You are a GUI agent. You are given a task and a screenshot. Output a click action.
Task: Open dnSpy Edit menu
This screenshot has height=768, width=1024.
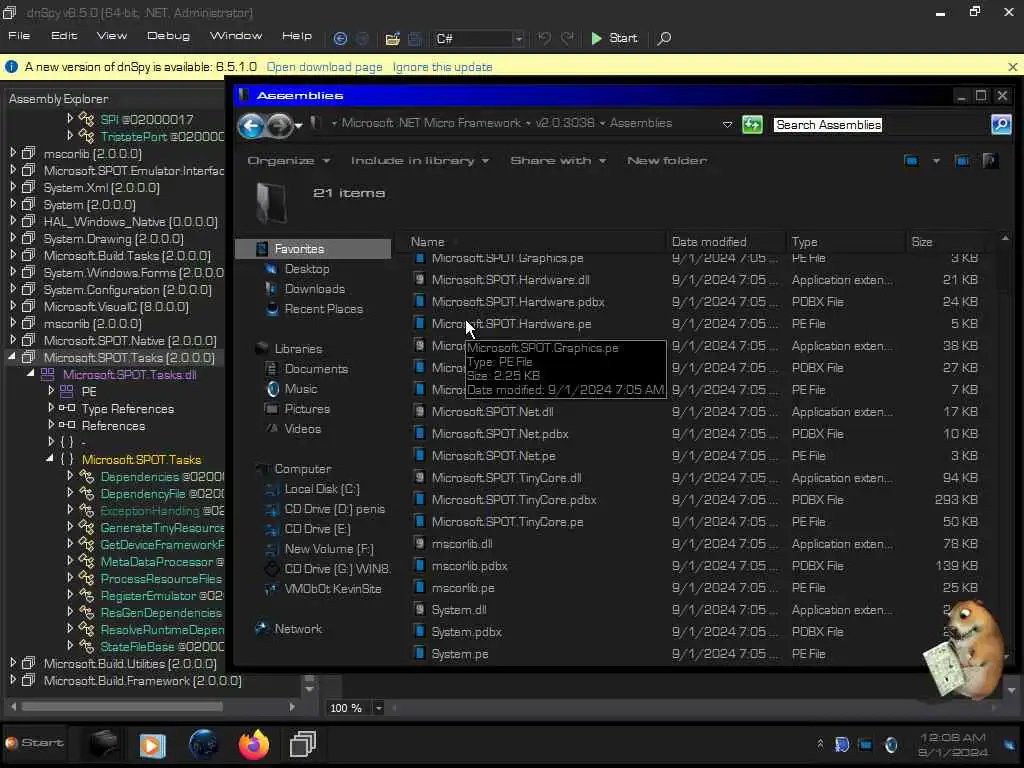[64, 36]
